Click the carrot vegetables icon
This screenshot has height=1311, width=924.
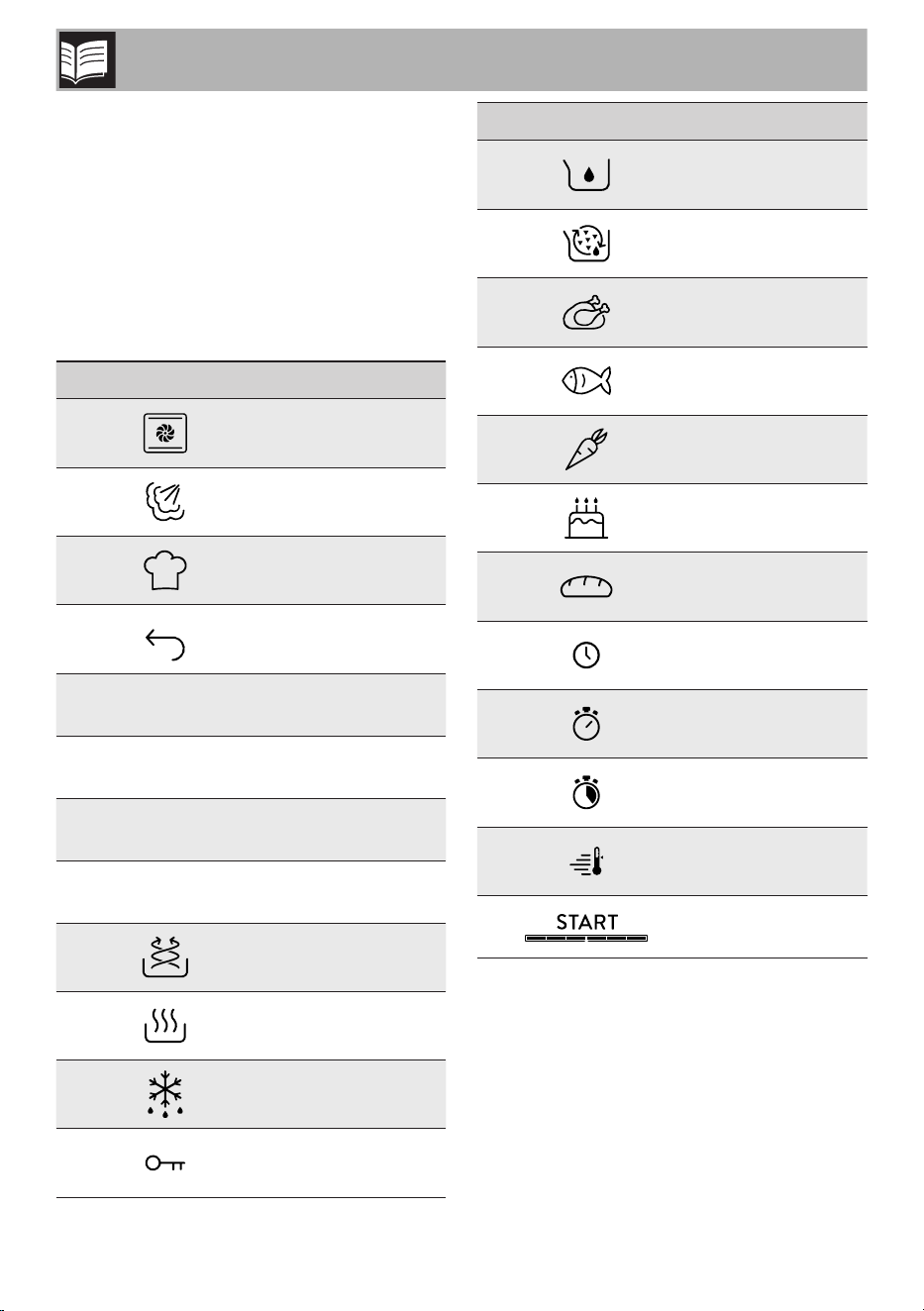pos(586,450)
